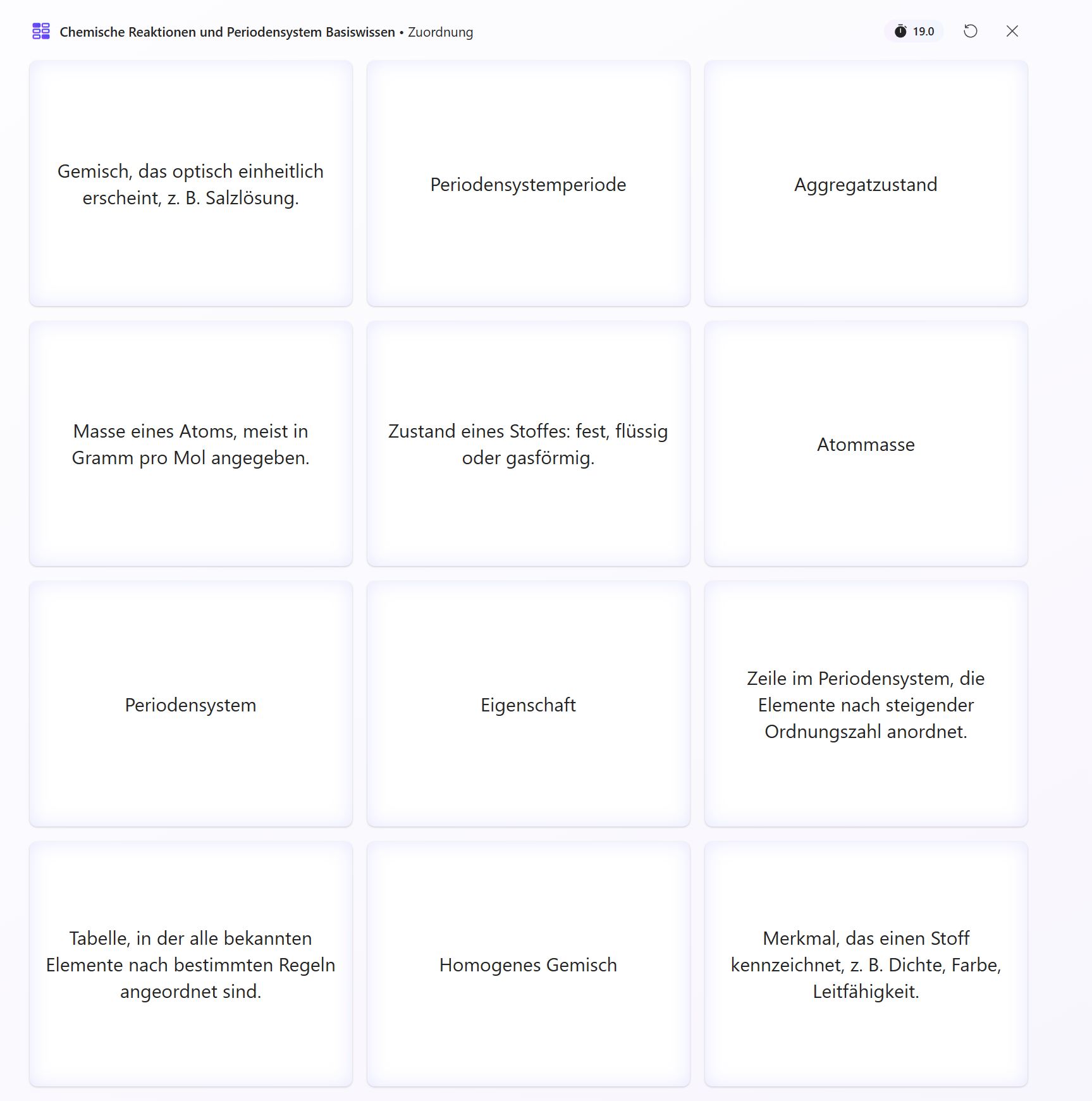Click the 'Zustand eines Stoffes' definition card
The width and height of the screenshot is (1092, 1101).
coord(528,444)
